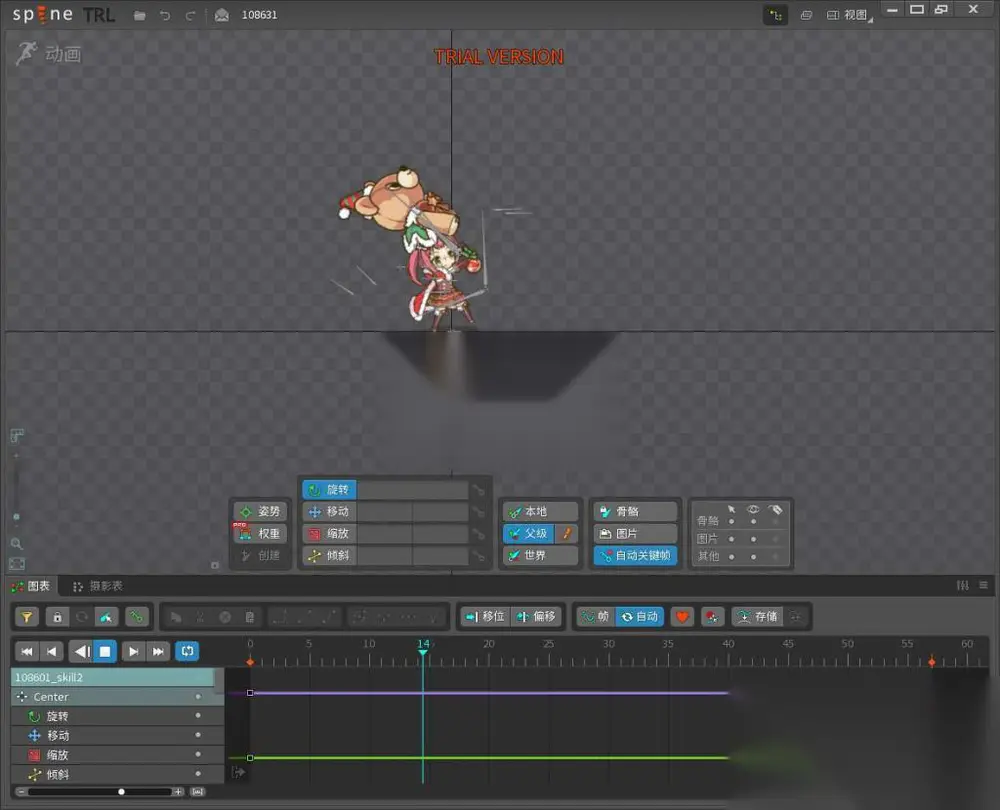Select the 缩放 (Scale) tool
Viewport: 1000px width, 810px height.
pos(329,534)
